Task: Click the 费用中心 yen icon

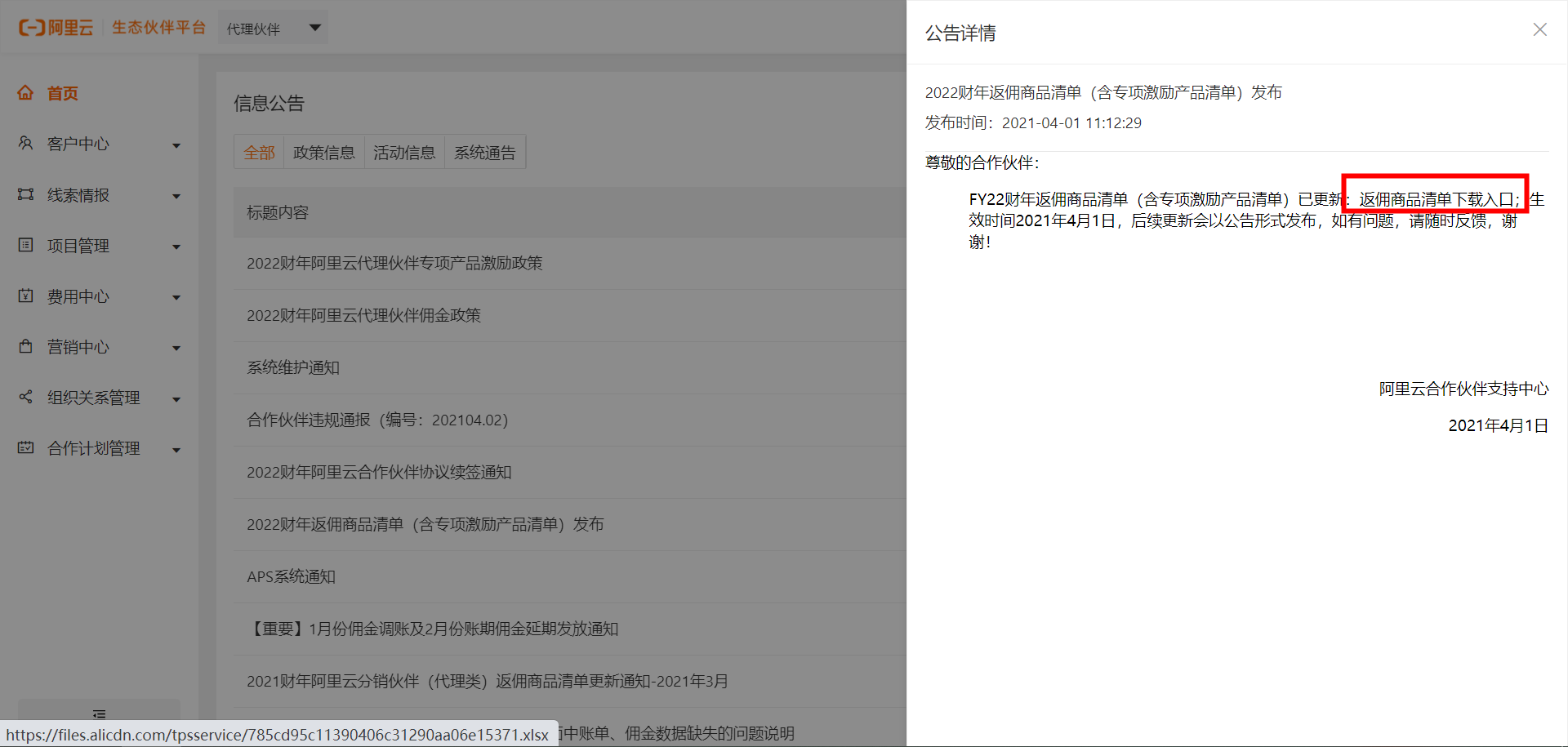Action: point(26,296)
